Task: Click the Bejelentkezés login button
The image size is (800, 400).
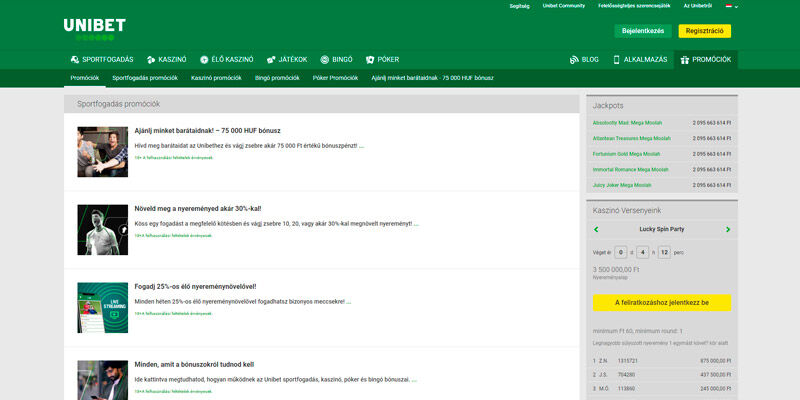Action: click(x=643, y=31)
